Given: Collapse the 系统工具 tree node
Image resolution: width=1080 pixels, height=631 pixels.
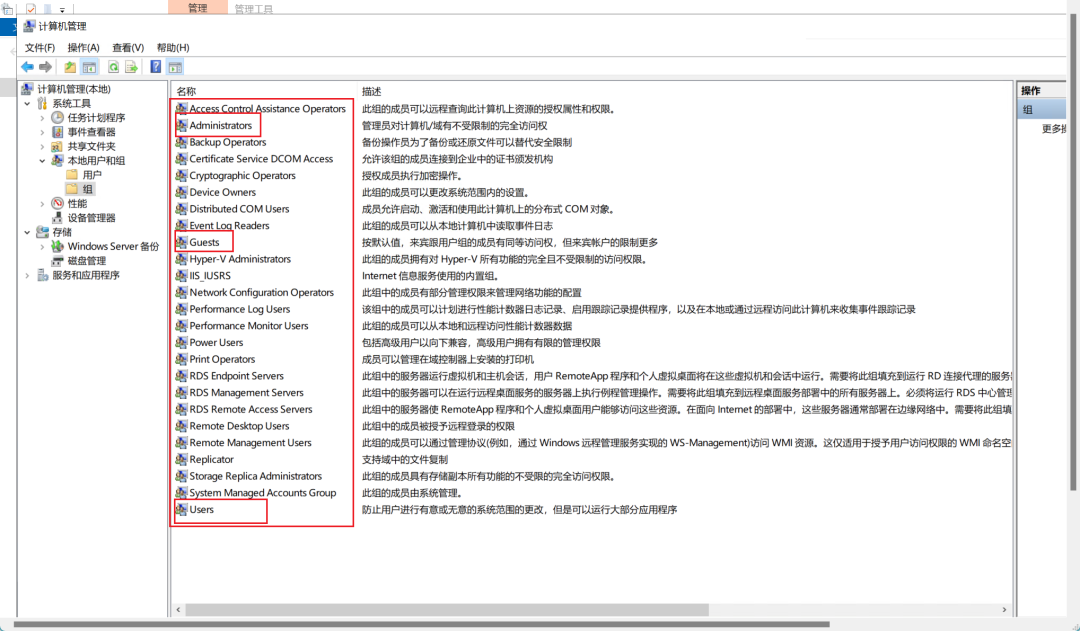Looking at the screenshot, I should tap(28, 103).
